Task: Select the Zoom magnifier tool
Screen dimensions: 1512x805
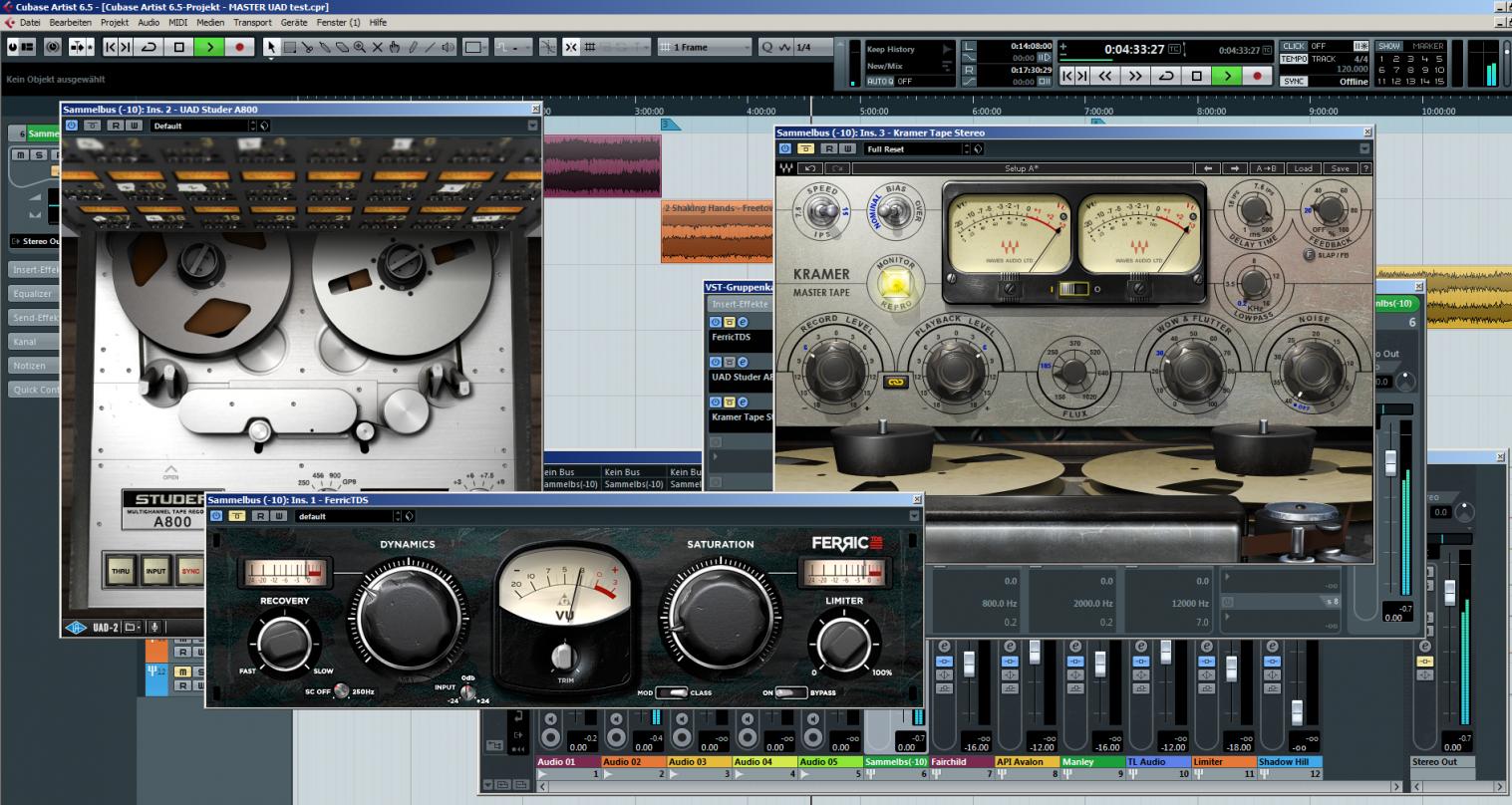Action: 359,47
